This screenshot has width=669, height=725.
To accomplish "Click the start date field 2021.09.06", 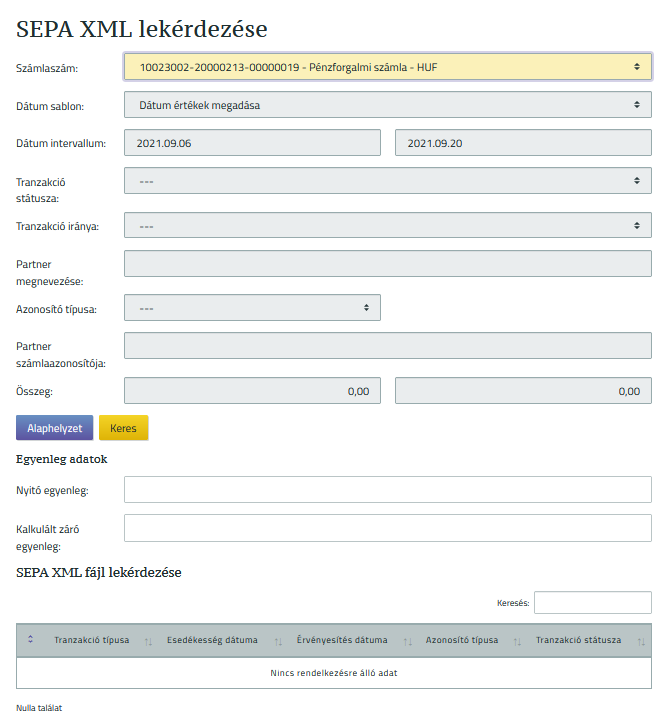I will tap(252, 143).
